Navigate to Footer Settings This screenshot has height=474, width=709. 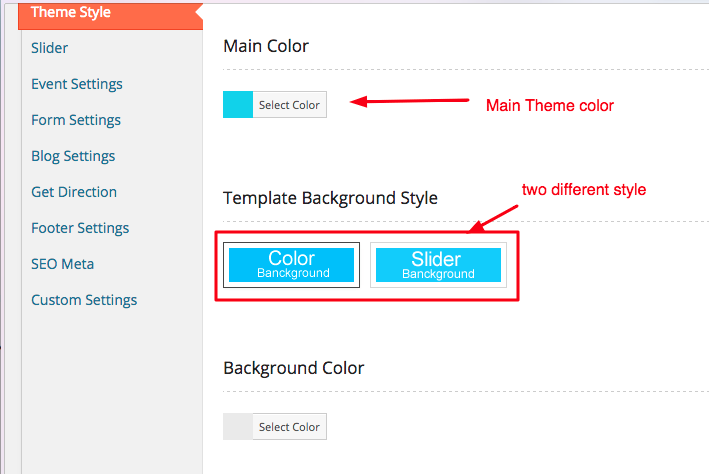click(x=79, y=228)
